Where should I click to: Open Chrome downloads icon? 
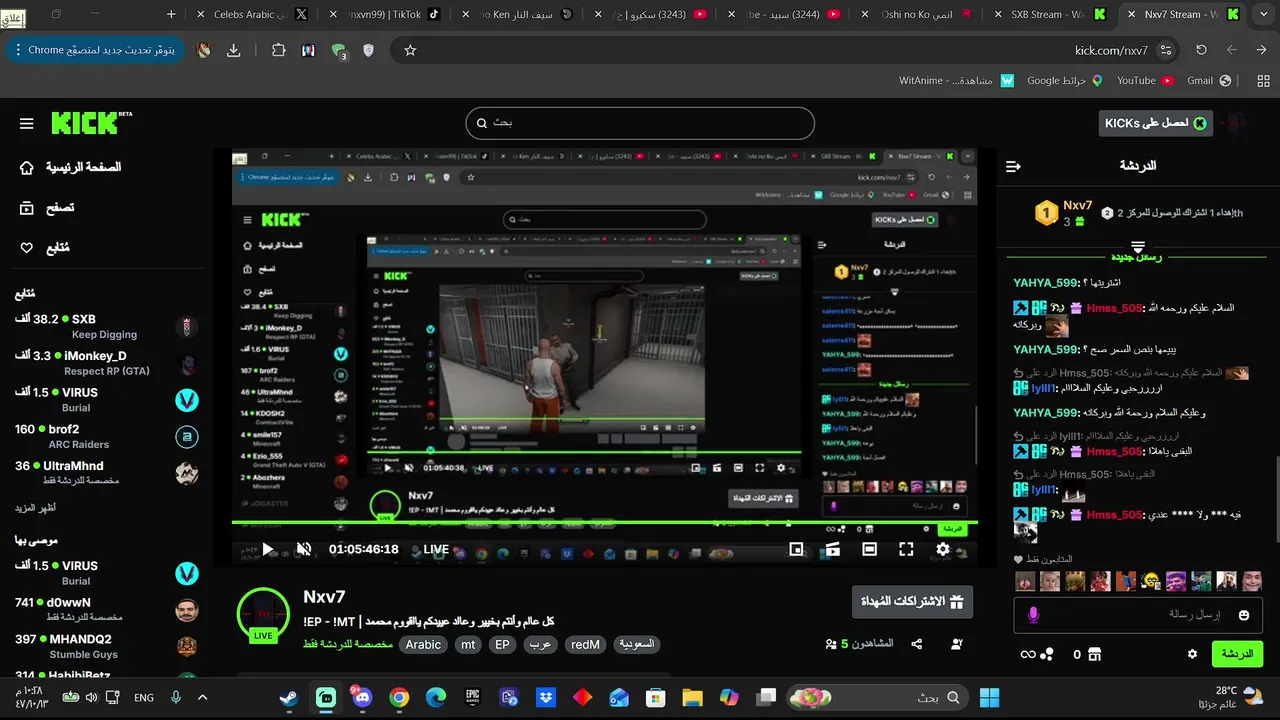click(x=233, y=50)
